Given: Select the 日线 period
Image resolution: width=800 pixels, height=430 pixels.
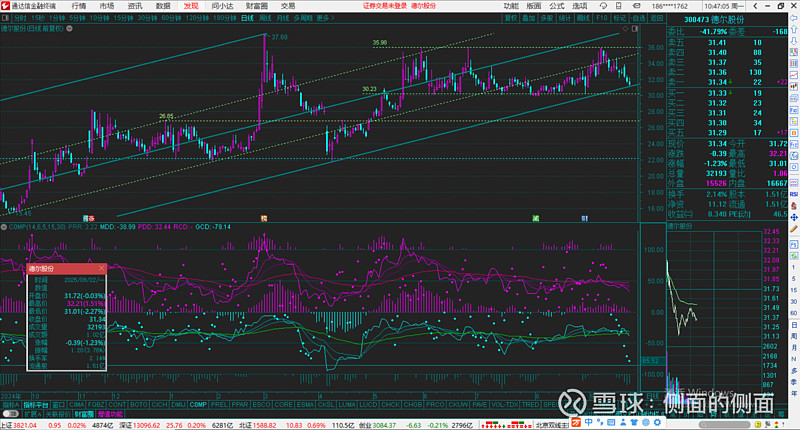Looking at the screenshot, I should pyautogui.click(x=247, y=18).
